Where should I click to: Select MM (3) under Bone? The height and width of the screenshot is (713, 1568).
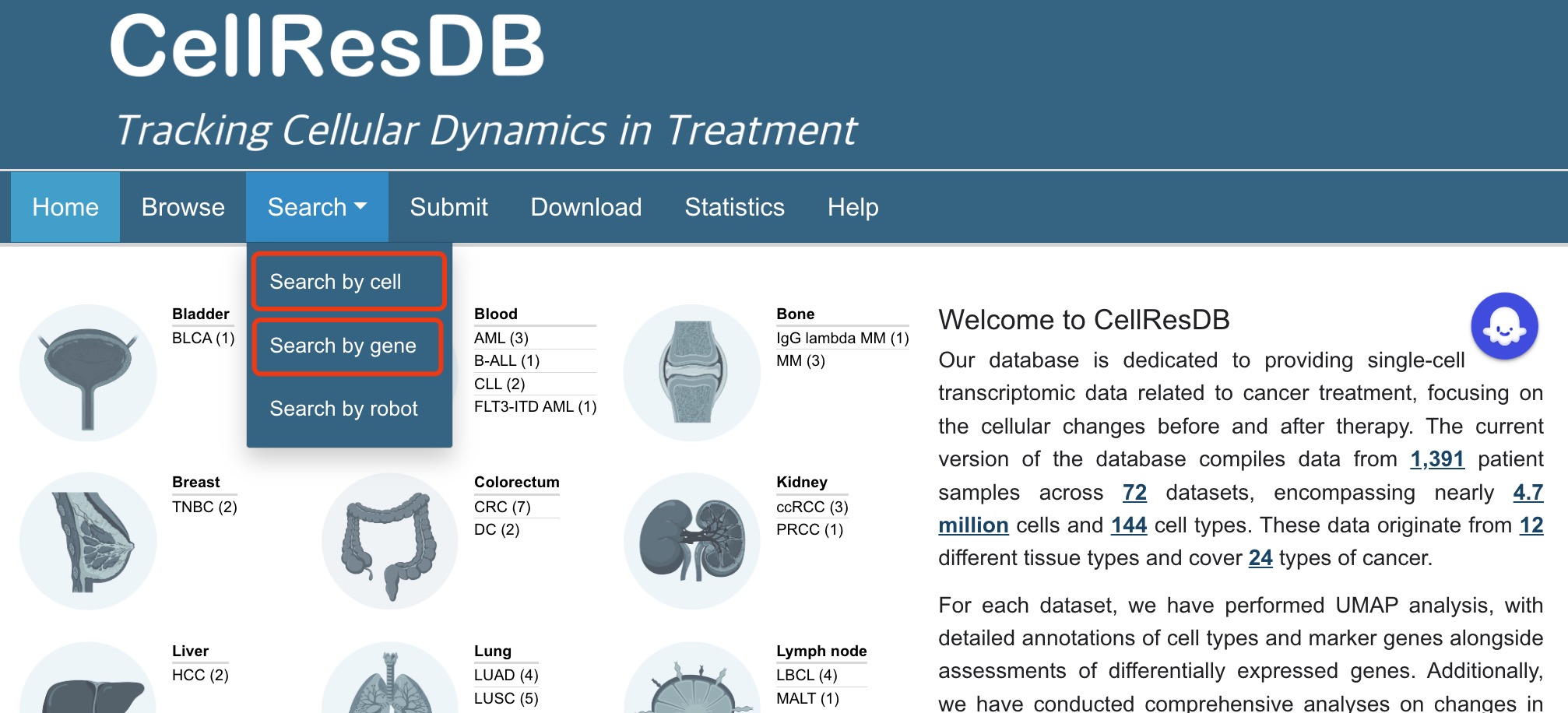click(800, 360)
